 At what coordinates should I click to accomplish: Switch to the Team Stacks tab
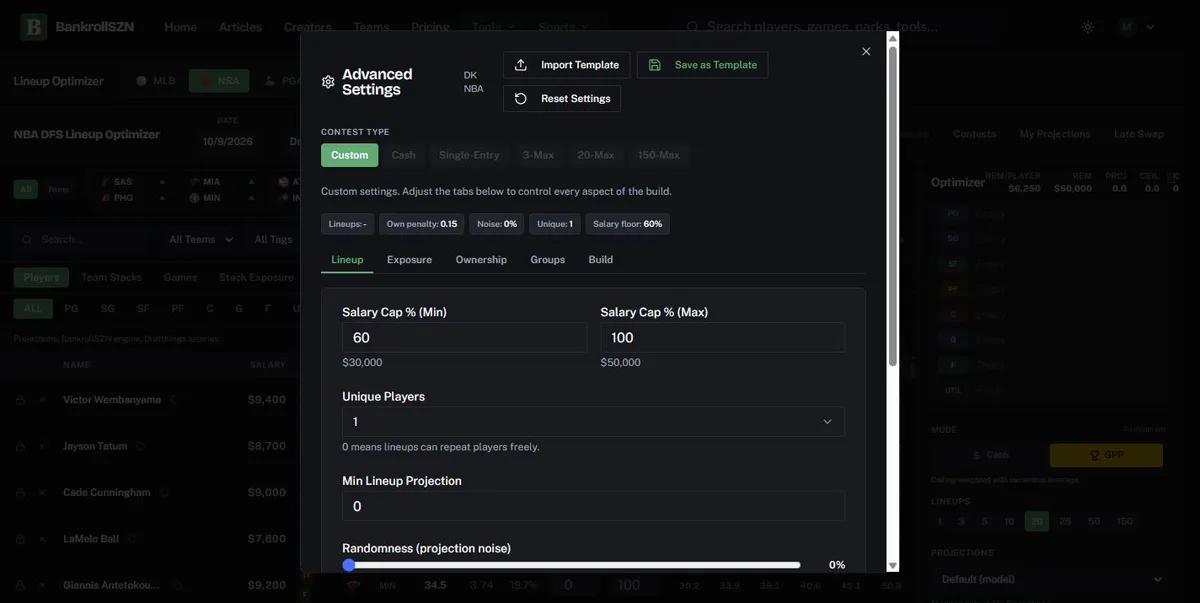(111, 277)
